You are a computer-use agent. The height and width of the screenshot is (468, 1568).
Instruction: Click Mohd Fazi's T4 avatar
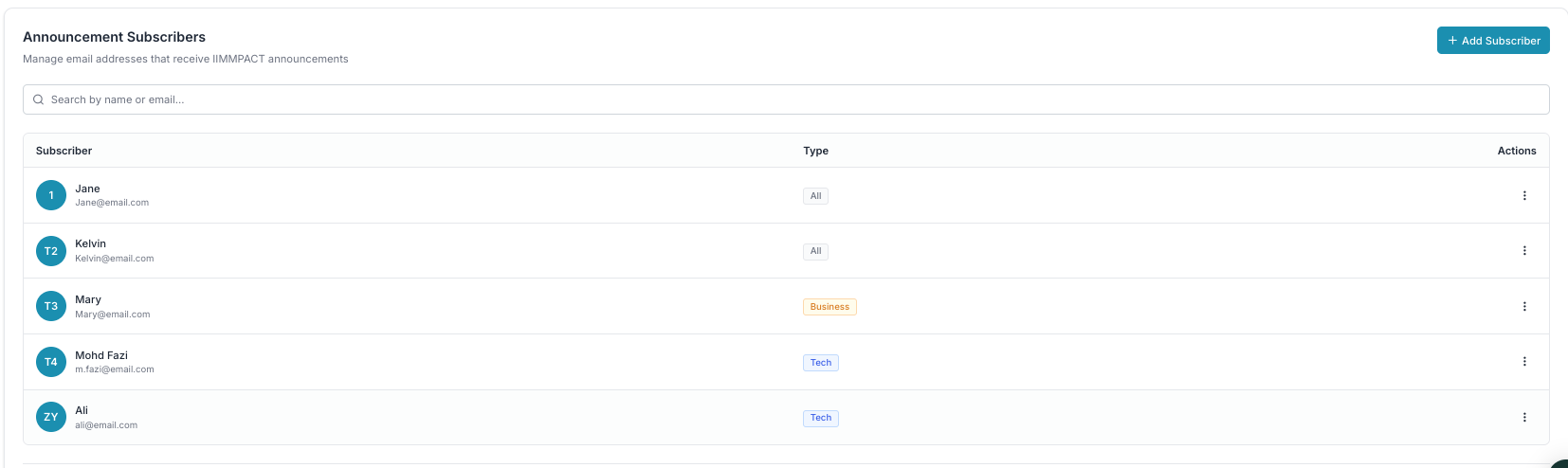pos(51,362)
